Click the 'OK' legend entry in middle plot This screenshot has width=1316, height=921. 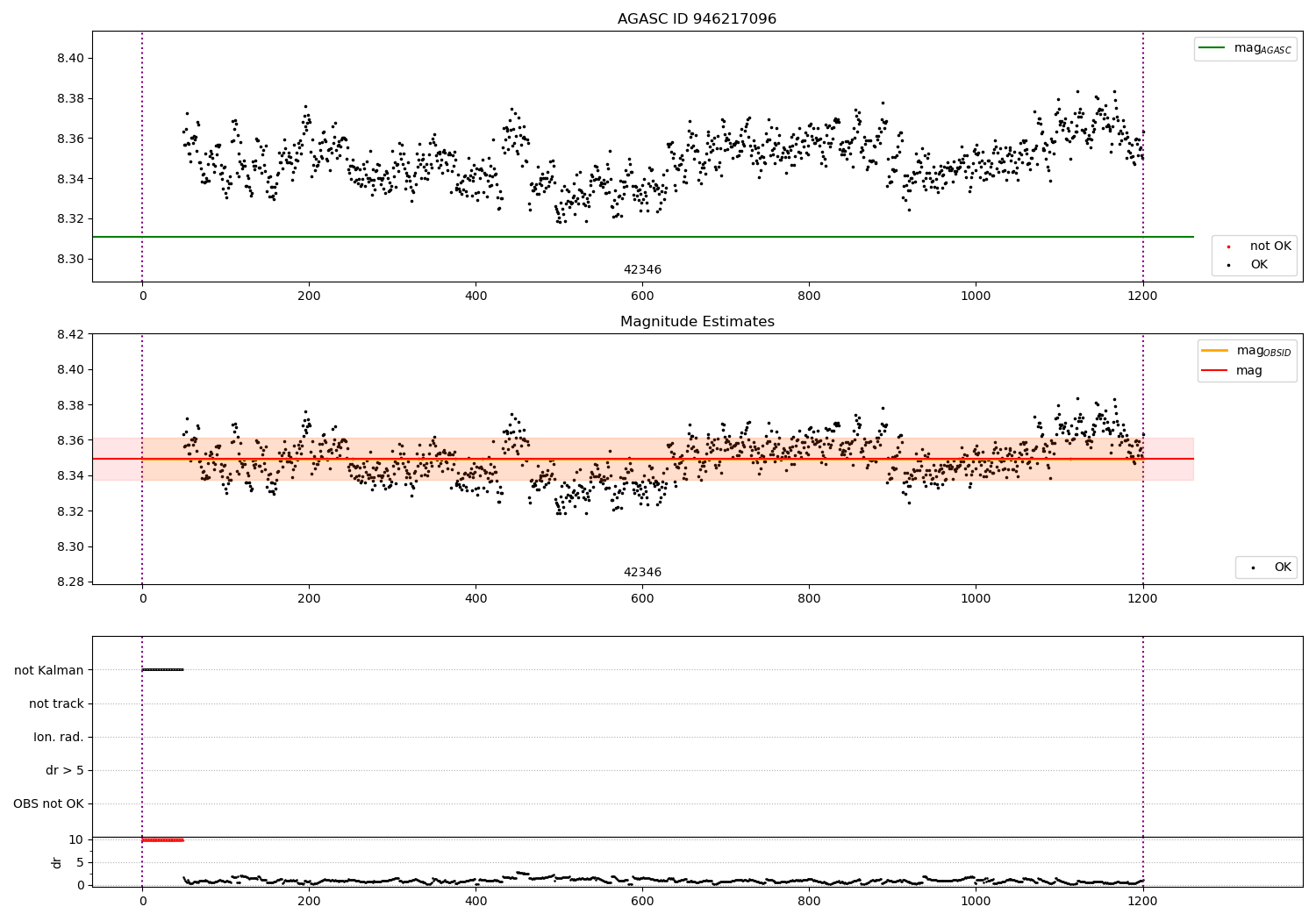coord(1270,568)
